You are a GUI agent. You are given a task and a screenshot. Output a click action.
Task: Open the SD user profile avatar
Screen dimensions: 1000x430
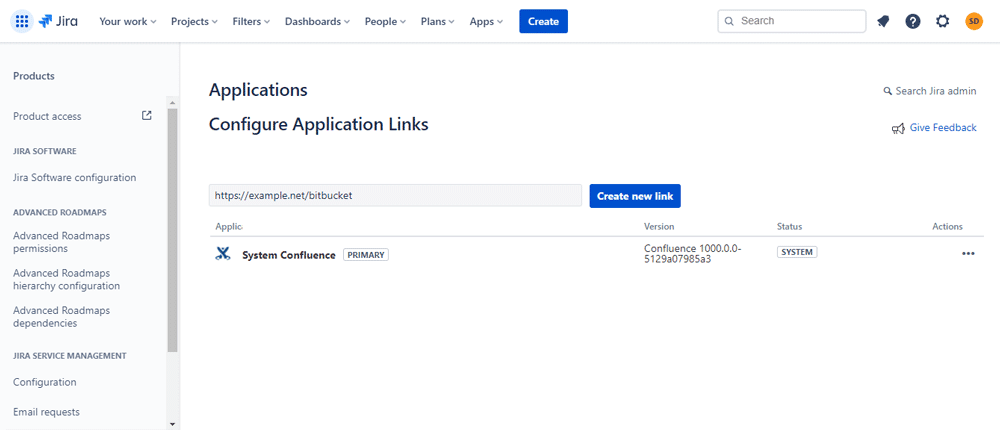974,21
